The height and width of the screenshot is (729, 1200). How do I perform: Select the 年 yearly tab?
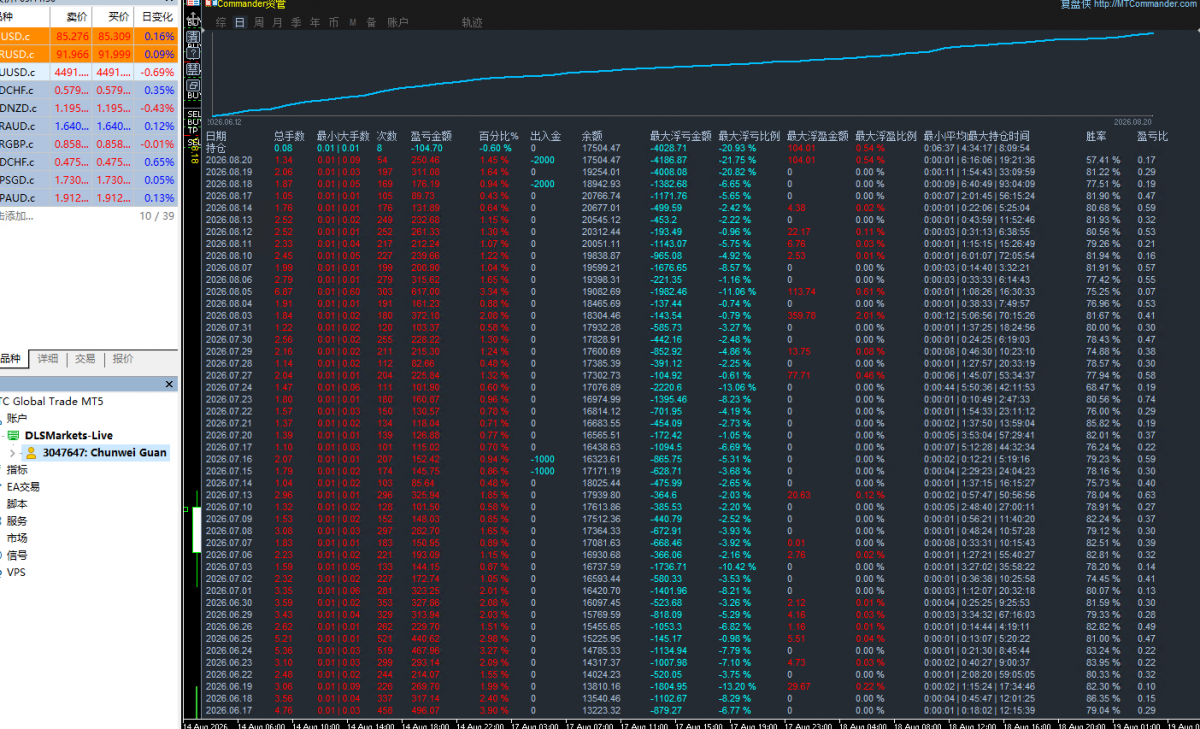point(315,22)
